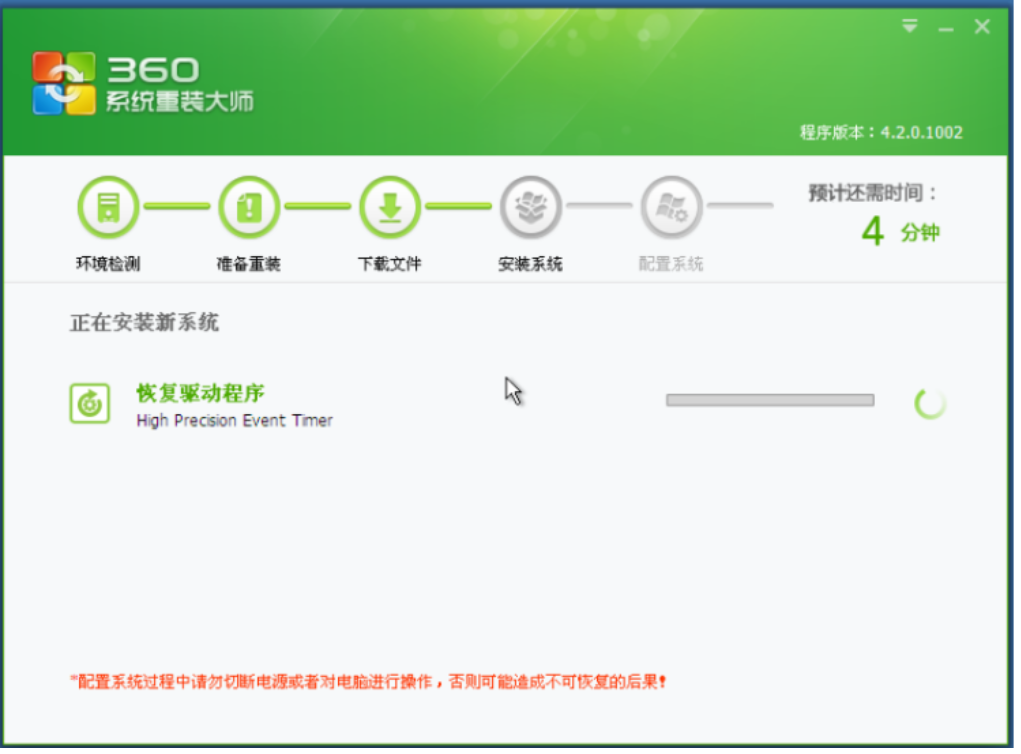Click the 准备重装 step icon

(249, 207)
